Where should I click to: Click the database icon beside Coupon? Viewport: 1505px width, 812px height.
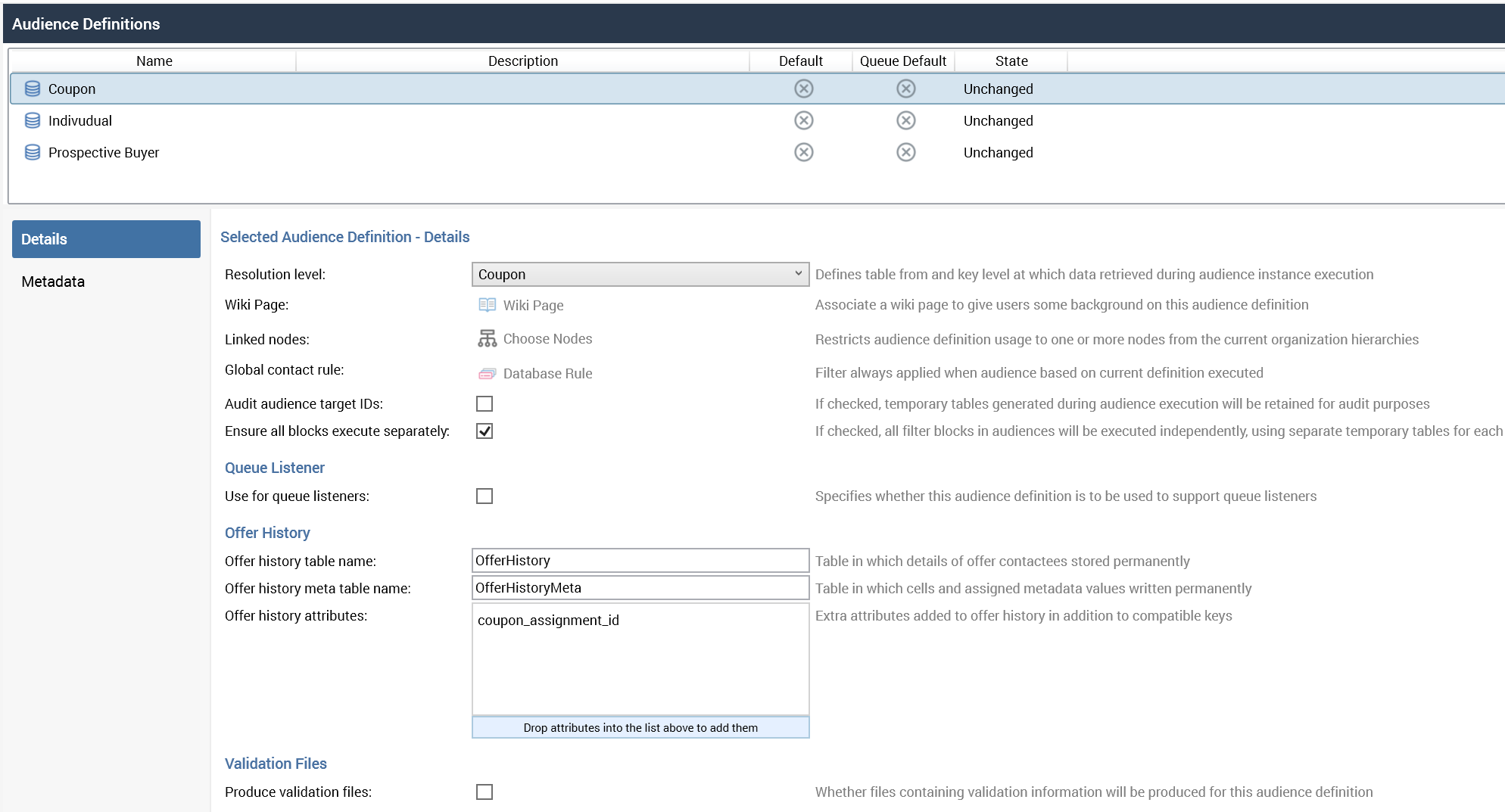click(x=33, y=89)
